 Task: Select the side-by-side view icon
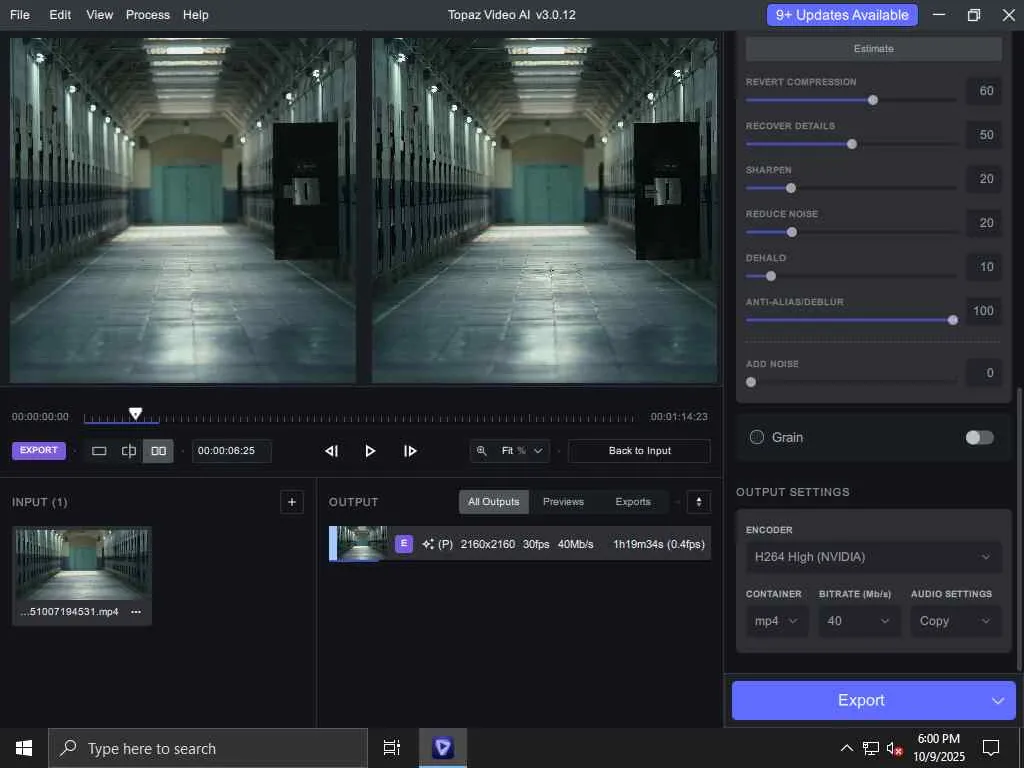[x=158, y=451]
